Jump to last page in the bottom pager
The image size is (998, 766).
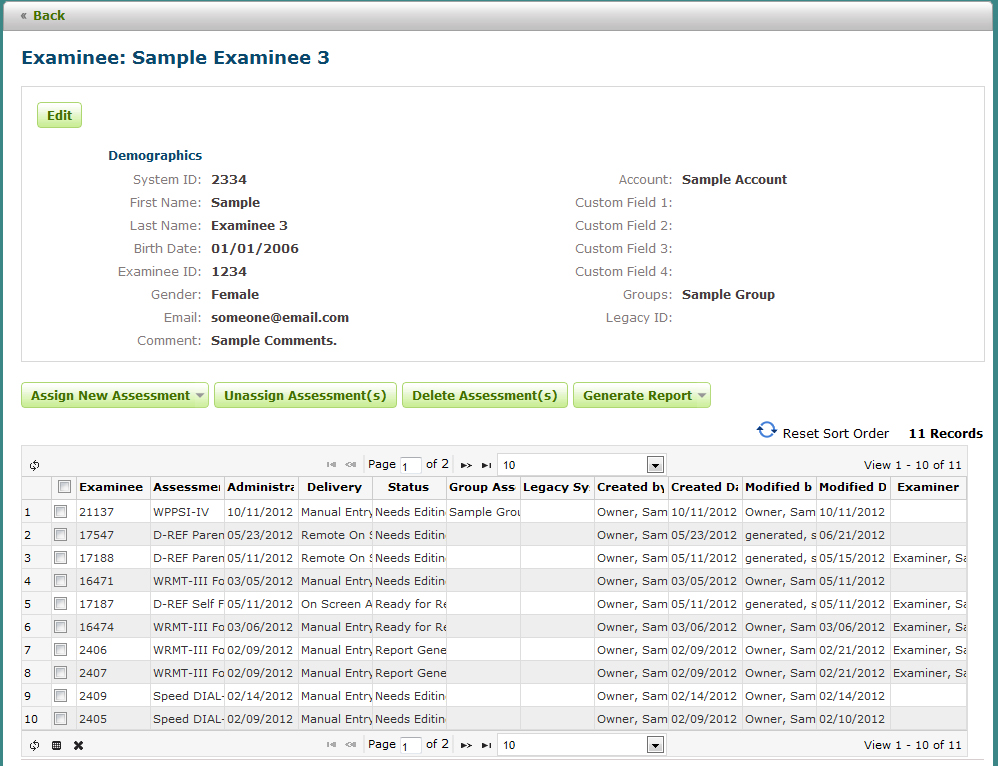(486, 745)
